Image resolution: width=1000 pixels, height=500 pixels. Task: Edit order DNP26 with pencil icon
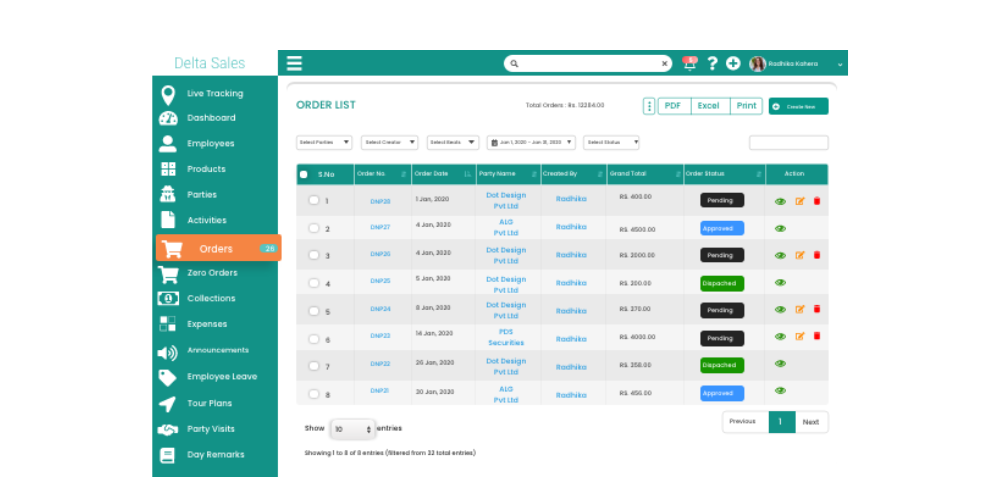(x=800, y=255)
